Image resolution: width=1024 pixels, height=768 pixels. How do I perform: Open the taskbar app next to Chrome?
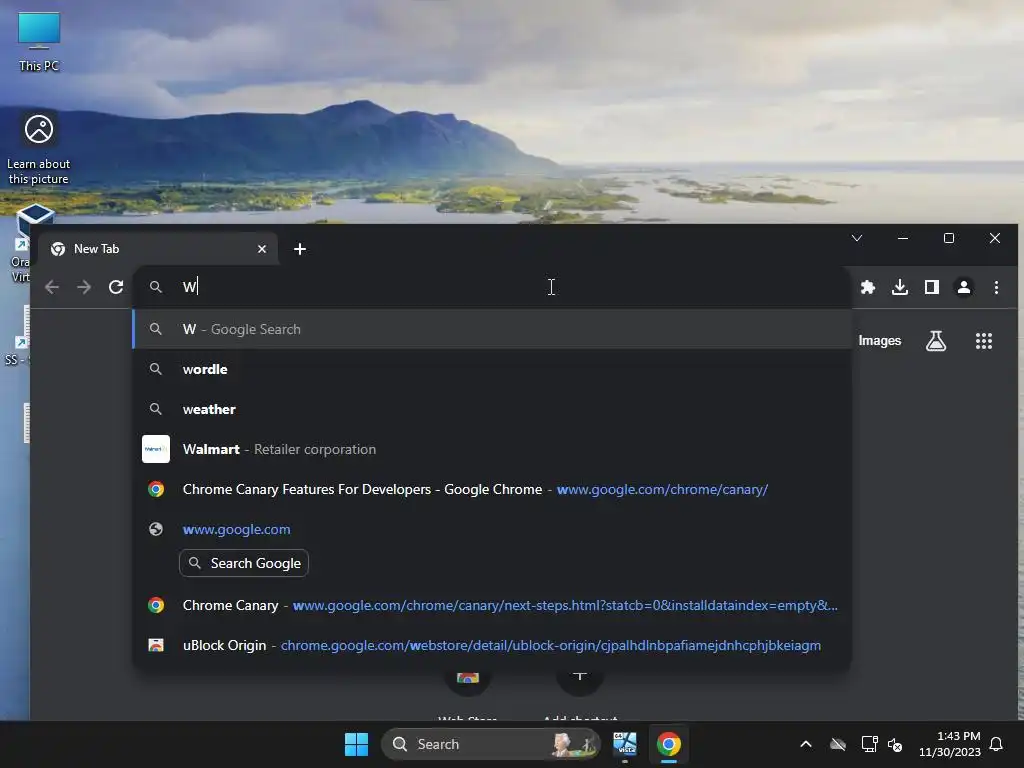624,744
